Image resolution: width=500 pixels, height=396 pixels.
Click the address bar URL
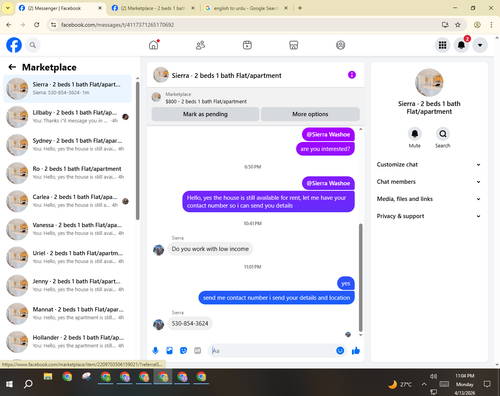118,25
